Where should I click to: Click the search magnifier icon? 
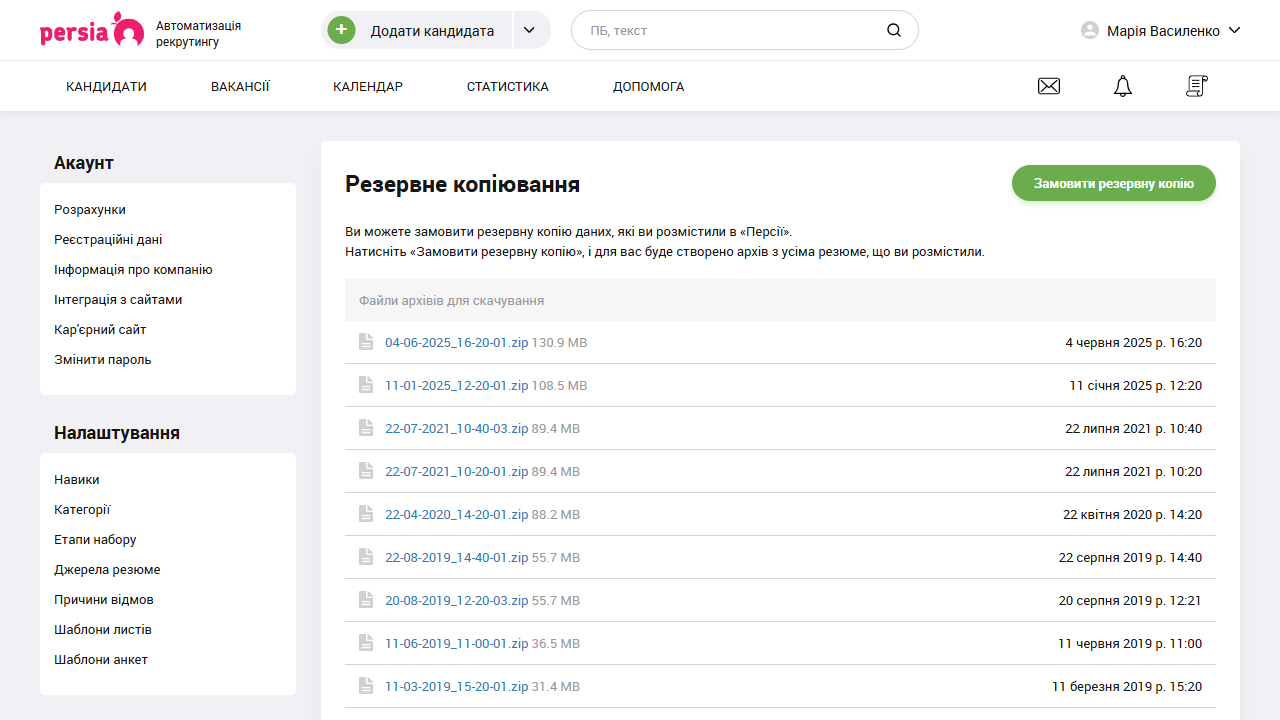894,31
